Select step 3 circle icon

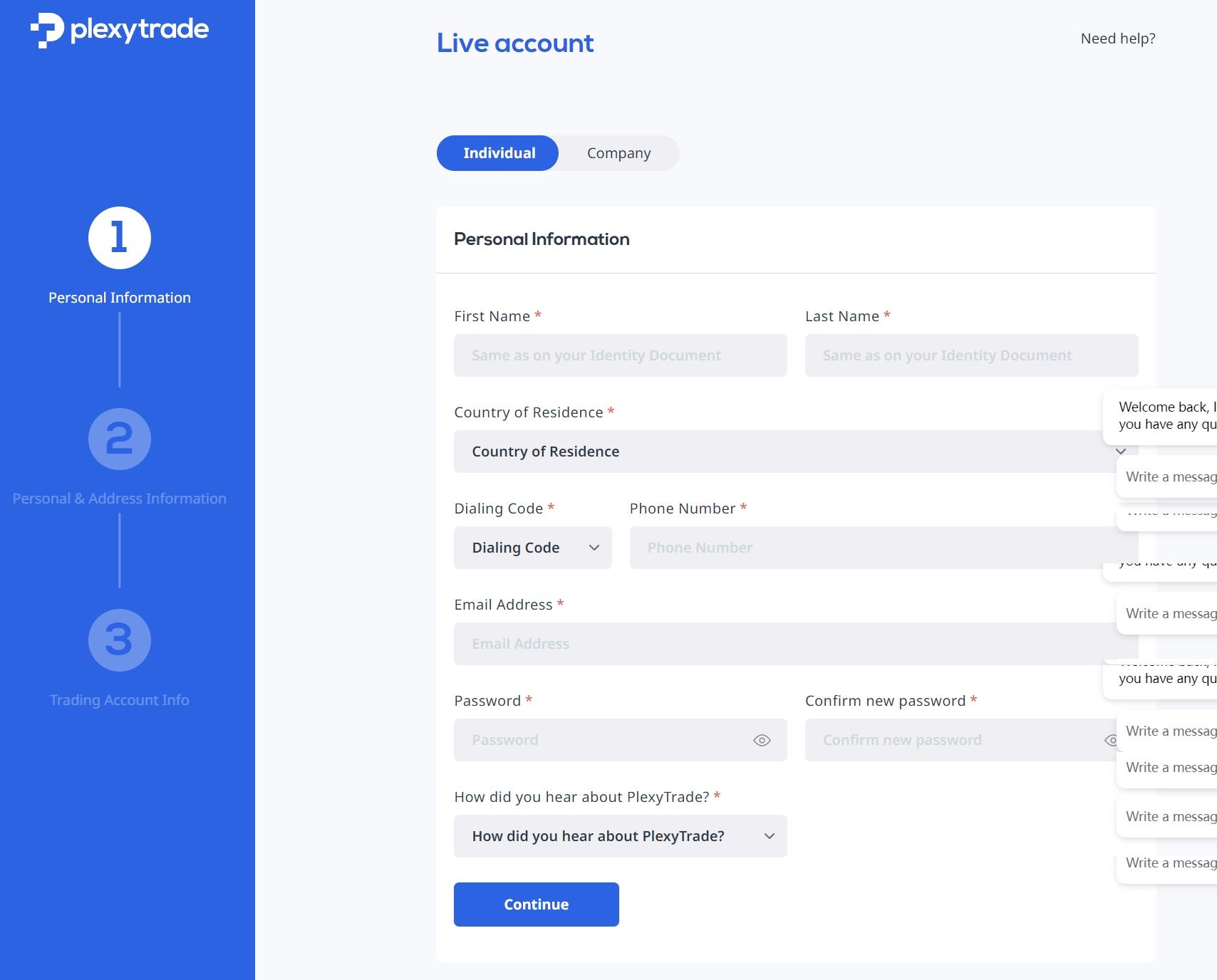120,640
